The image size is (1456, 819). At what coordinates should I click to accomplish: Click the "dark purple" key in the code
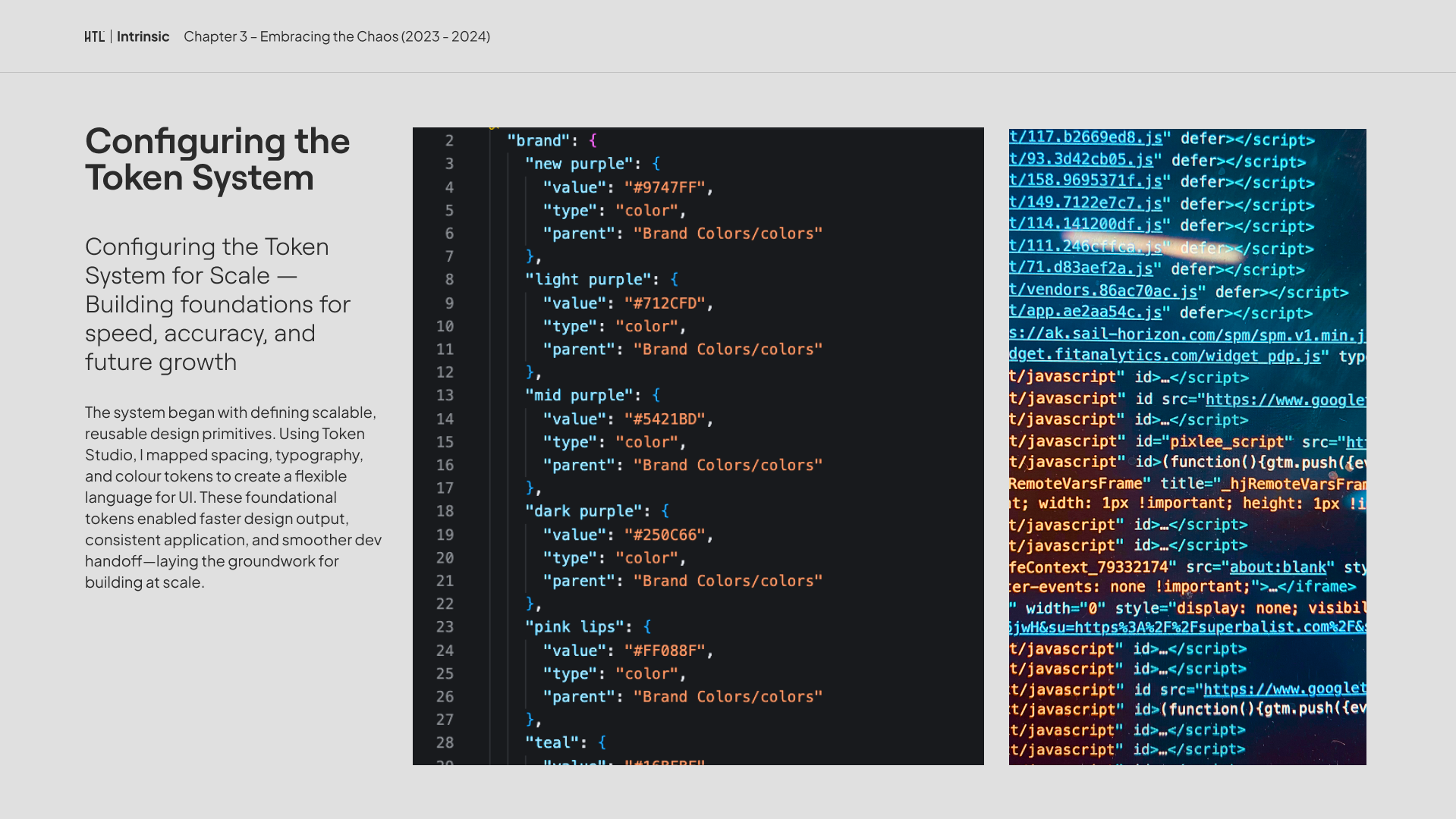click(x=583, y=511)
